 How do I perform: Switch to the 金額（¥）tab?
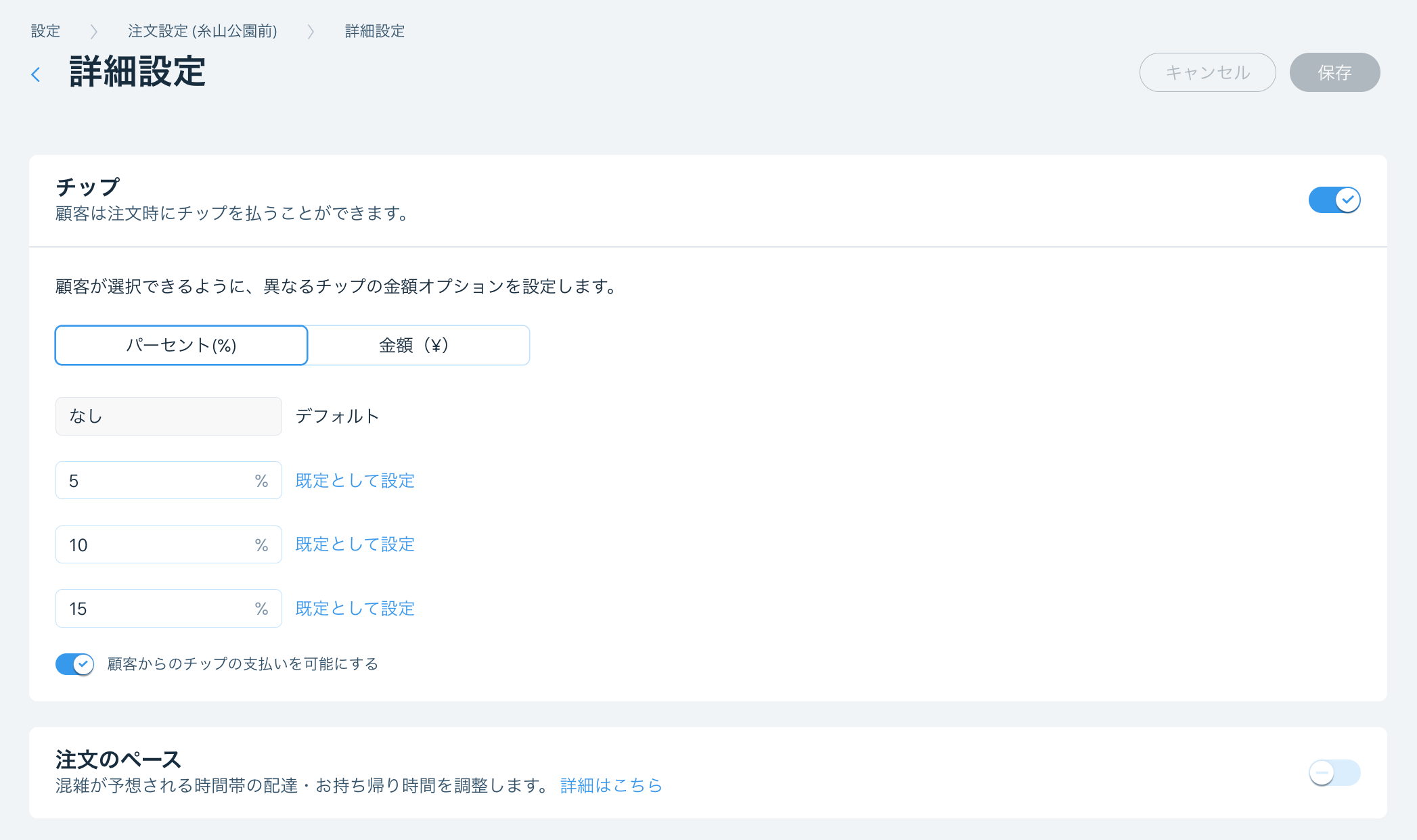(x=418, y=345)
